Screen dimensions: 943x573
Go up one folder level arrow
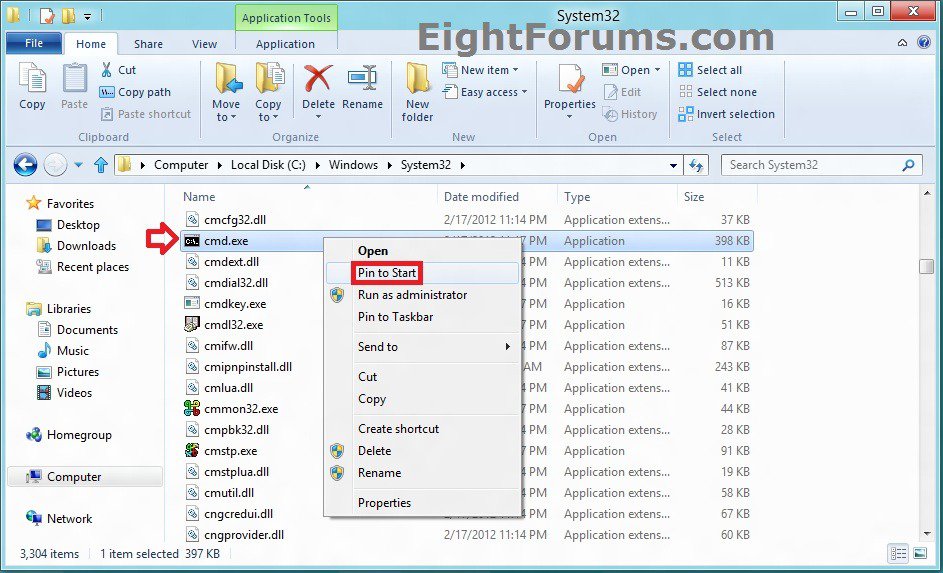(x=100, y=165)
